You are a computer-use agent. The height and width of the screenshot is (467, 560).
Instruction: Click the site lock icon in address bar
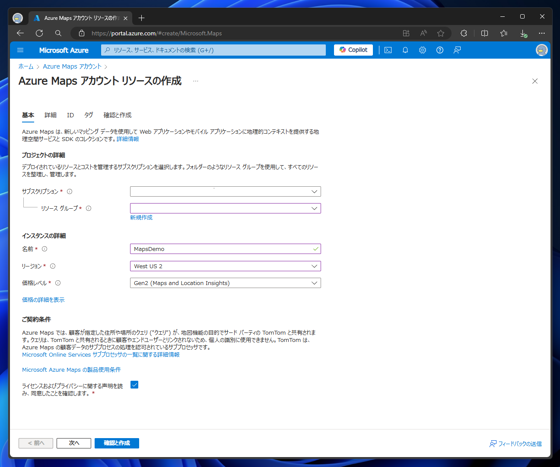click(82, 33)
